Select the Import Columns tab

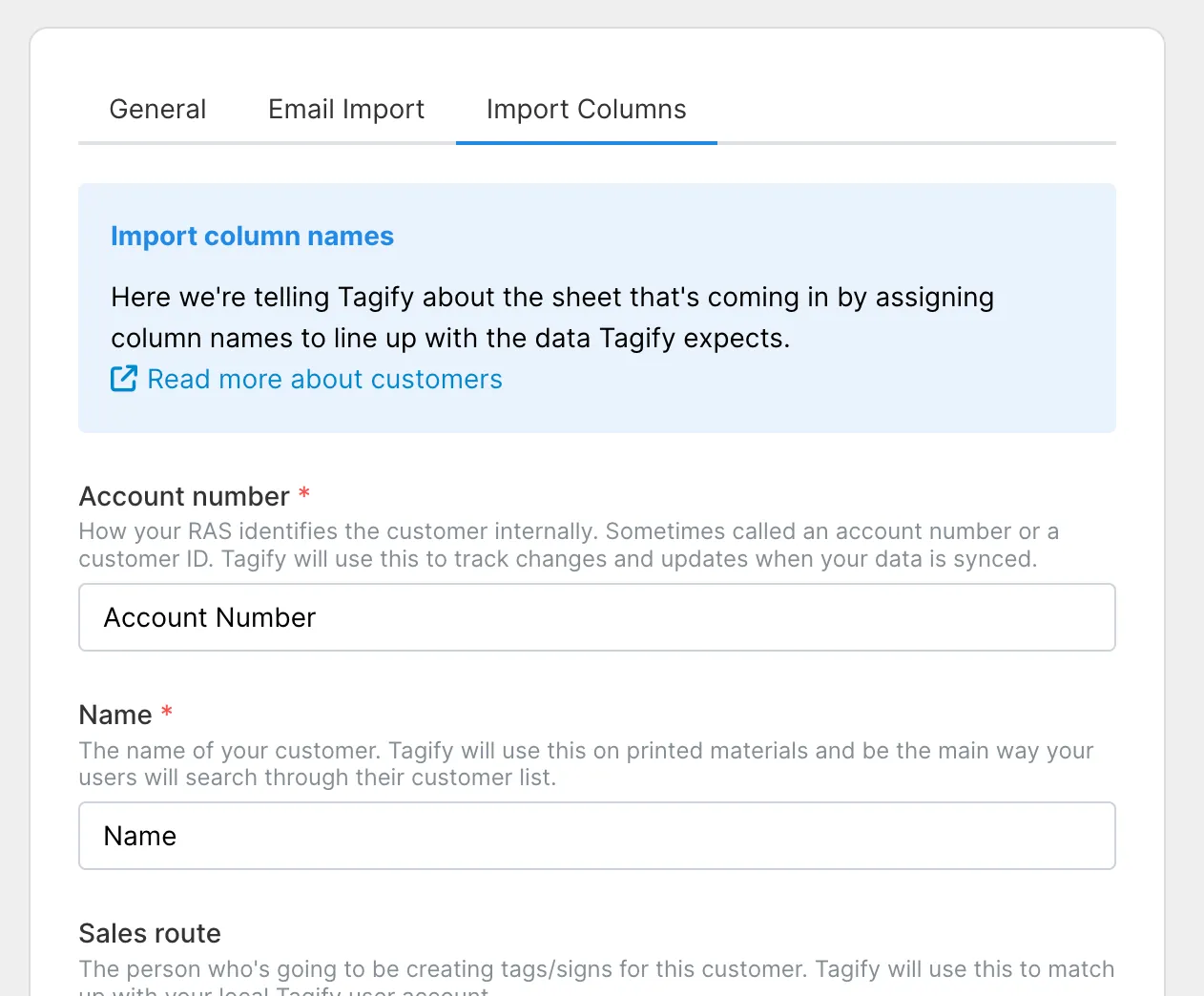[x=586, y=110]
